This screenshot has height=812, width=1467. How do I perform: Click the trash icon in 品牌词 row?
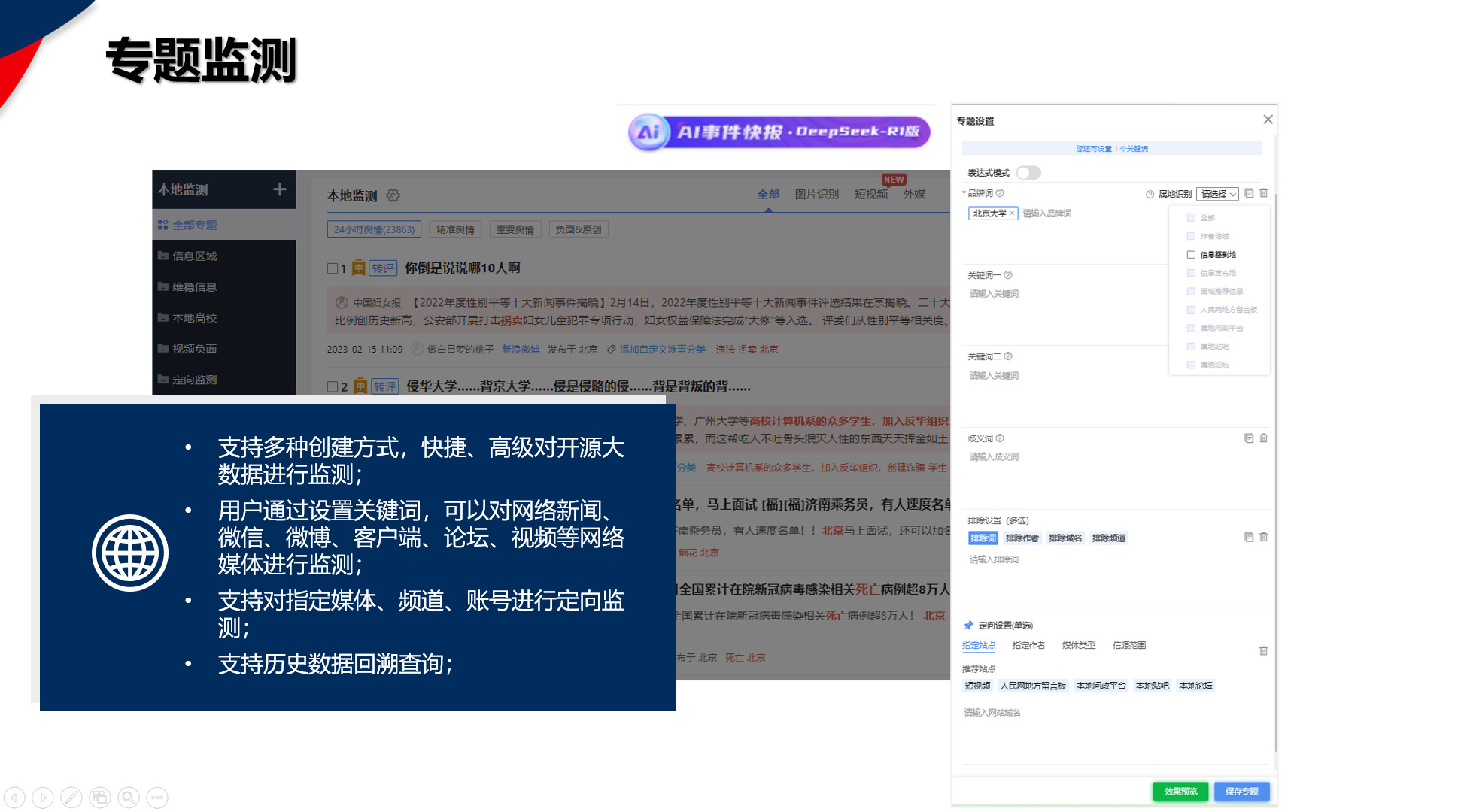coord(1264,193)
